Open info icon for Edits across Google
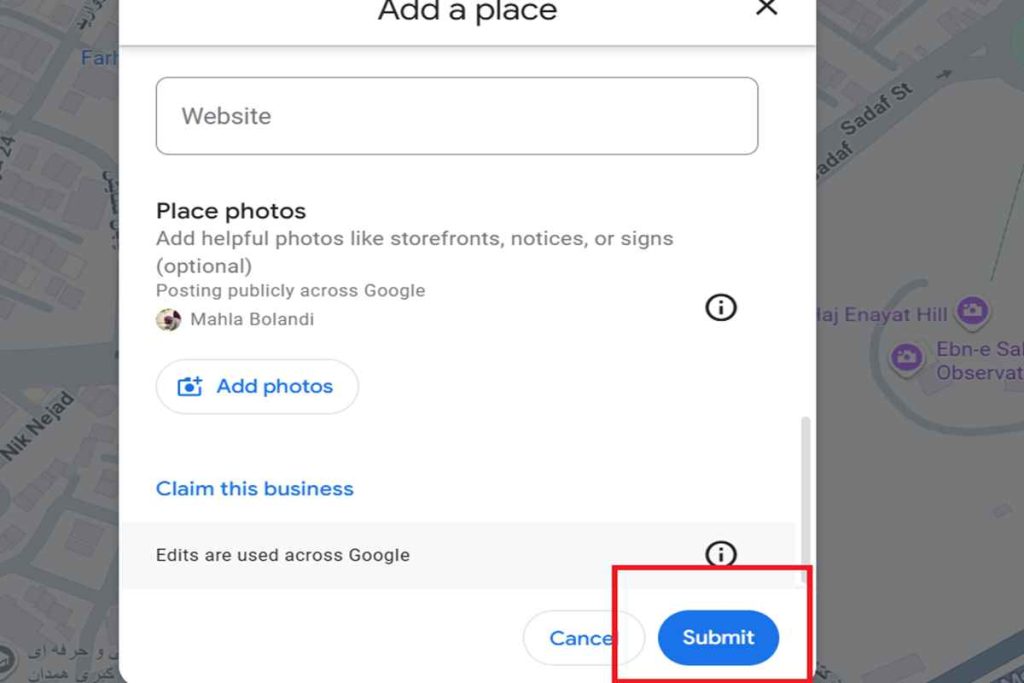Screen dimensions: 1024x683 pyautogui.click(x=720, y=554)
